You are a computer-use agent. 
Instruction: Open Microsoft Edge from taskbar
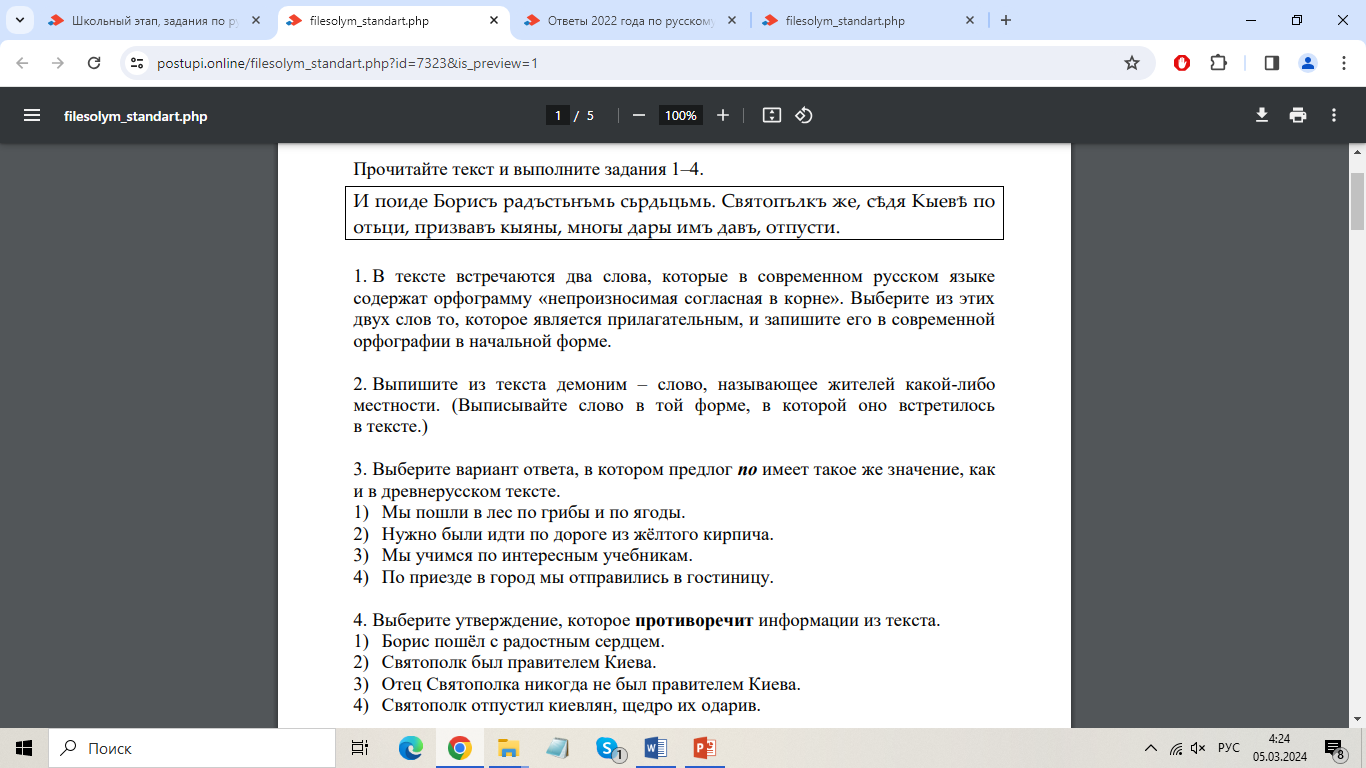coord(411,748)
